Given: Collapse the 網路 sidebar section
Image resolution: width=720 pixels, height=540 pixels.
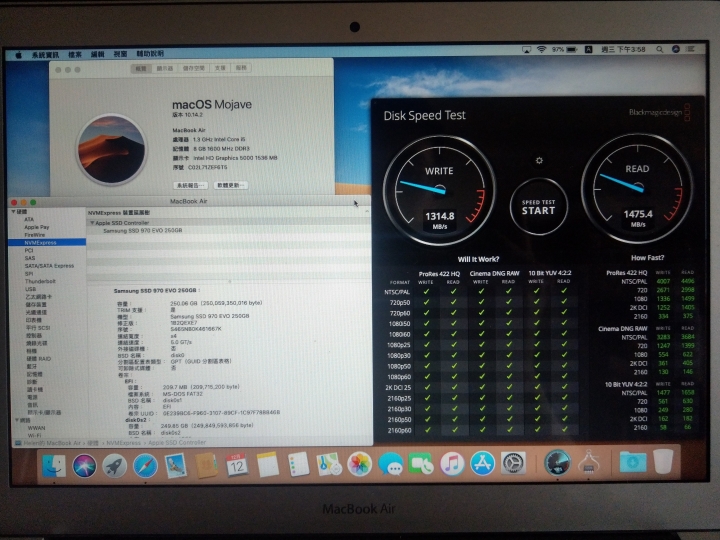Looking at the screenshot, I should tap(17, 420).
